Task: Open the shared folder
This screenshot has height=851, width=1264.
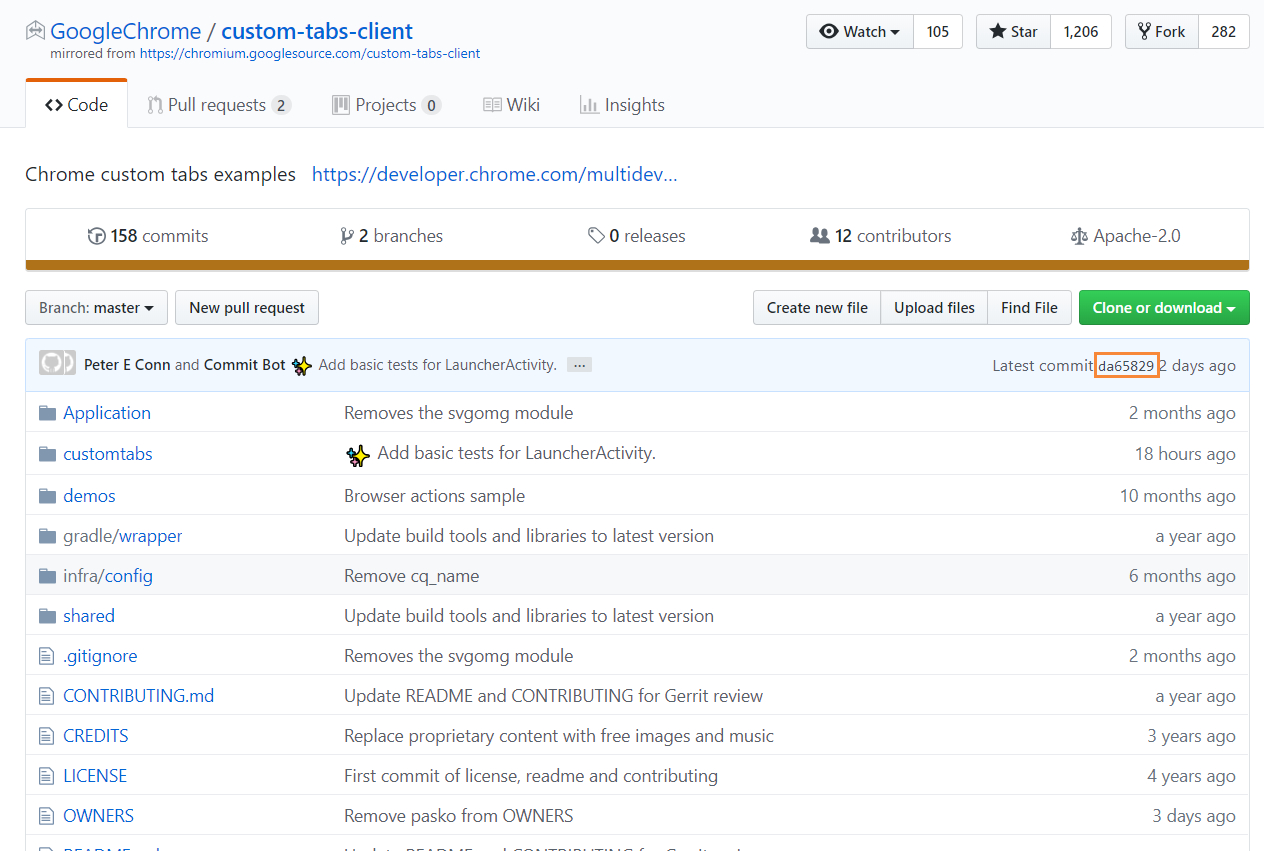Action: coord(89,616)
